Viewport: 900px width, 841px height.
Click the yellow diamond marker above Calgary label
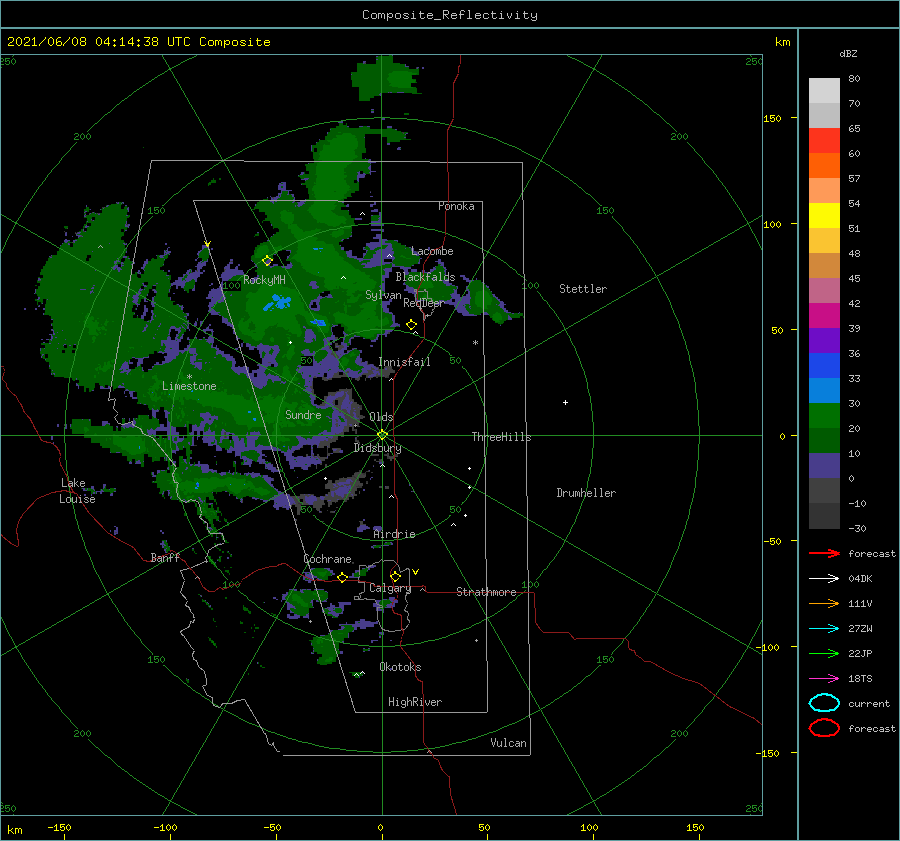(x=395, y=576)
